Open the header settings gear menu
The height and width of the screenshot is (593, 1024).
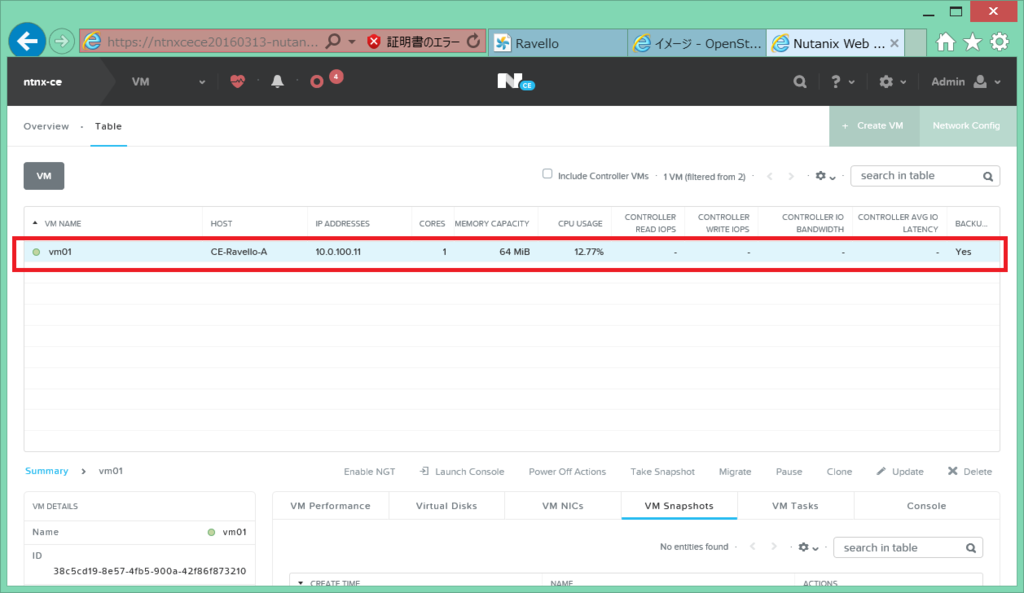[892, 82]
